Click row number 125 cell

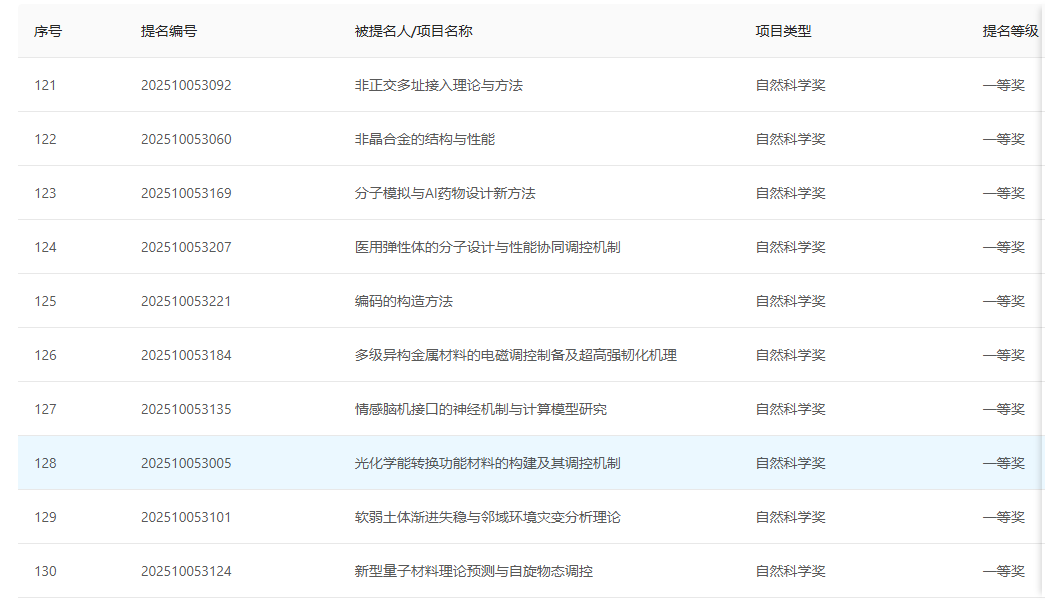[x=45, y=301]
